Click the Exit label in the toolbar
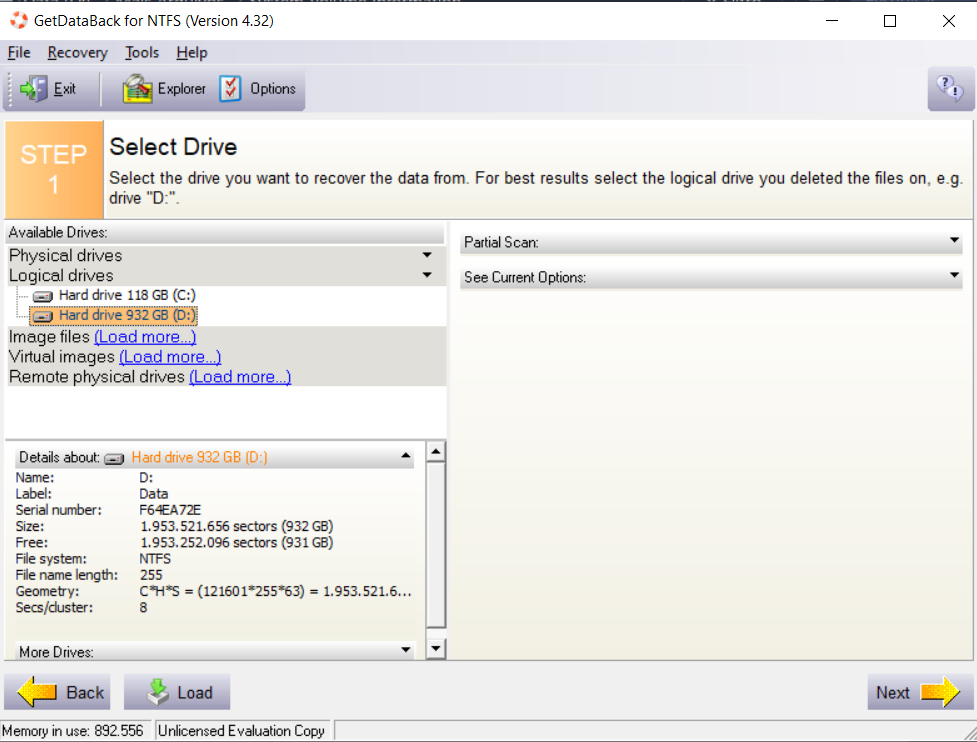Screen dimensions: 977x742 click(x=65, y=89)
